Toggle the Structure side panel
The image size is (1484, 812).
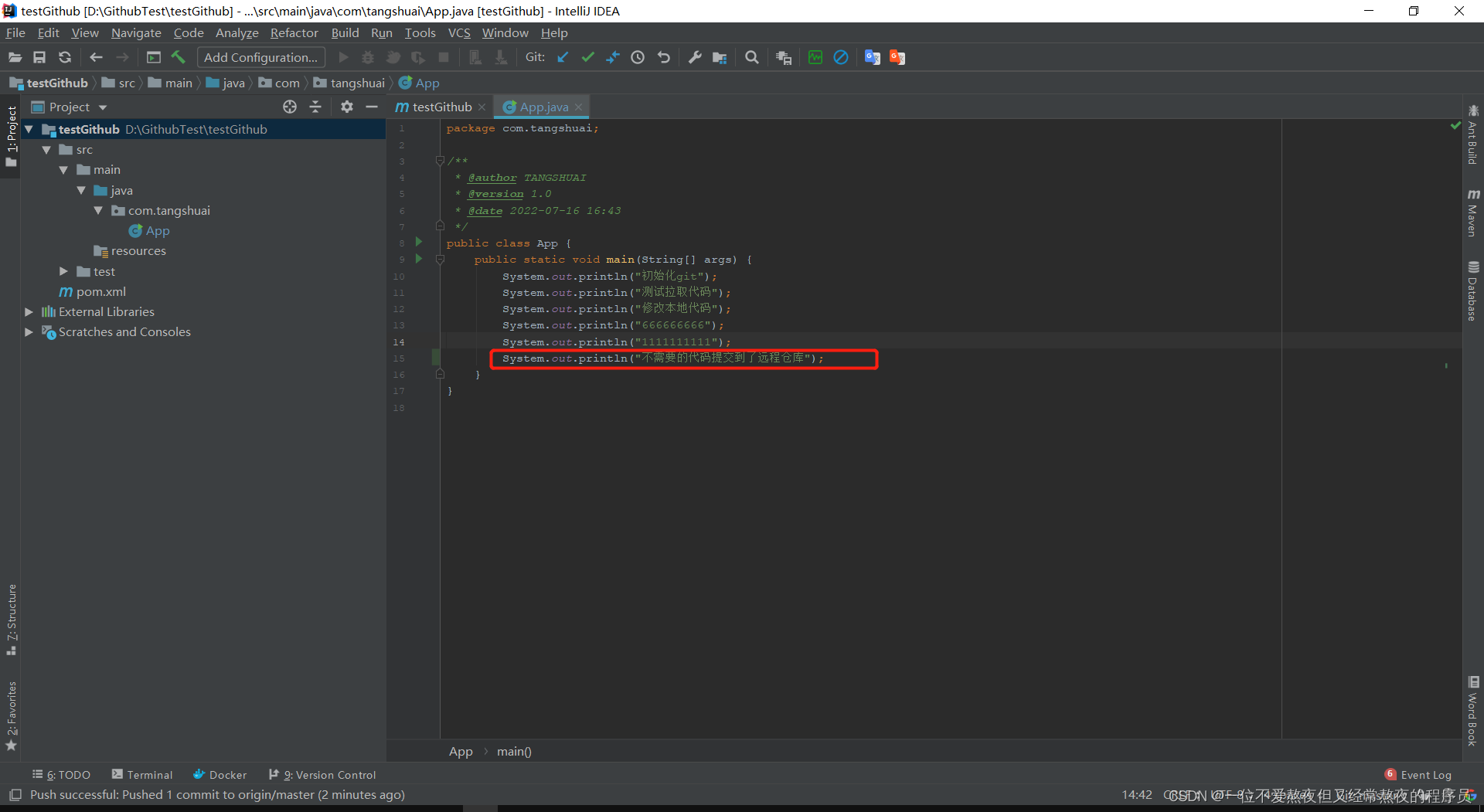11,620
